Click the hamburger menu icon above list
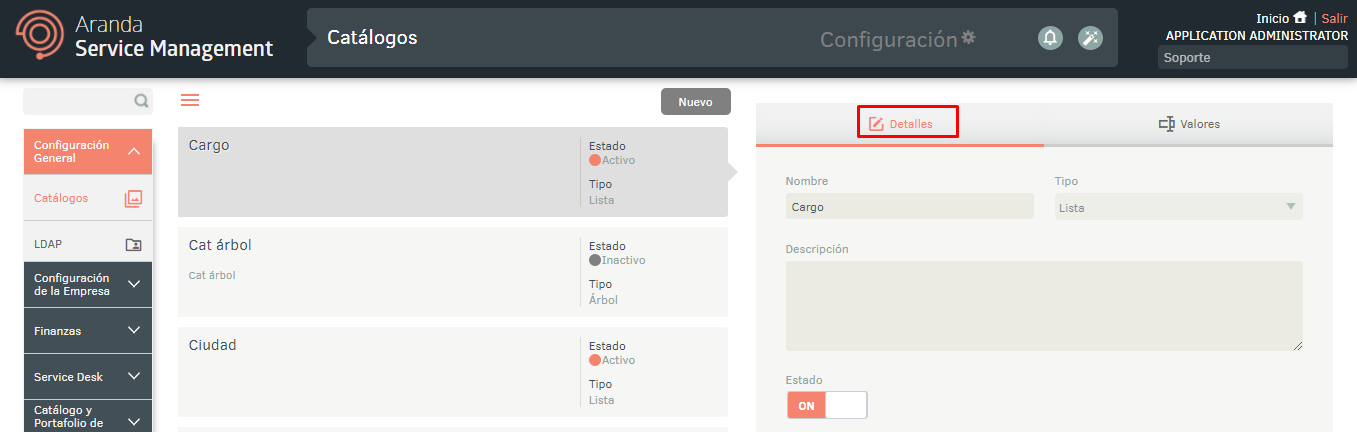Viewport: 1357px width, 432px height. (190, 100)
